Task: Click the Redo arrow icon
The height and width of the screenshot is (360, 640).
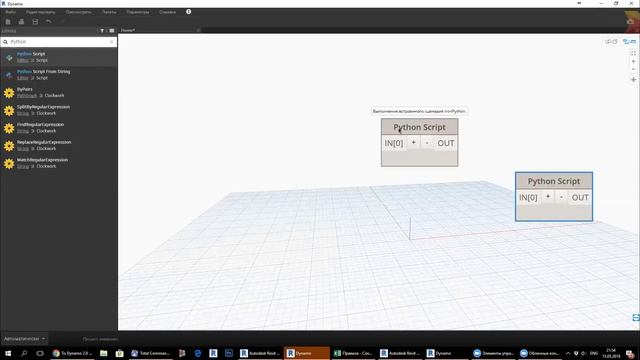Action: point(62,21)
